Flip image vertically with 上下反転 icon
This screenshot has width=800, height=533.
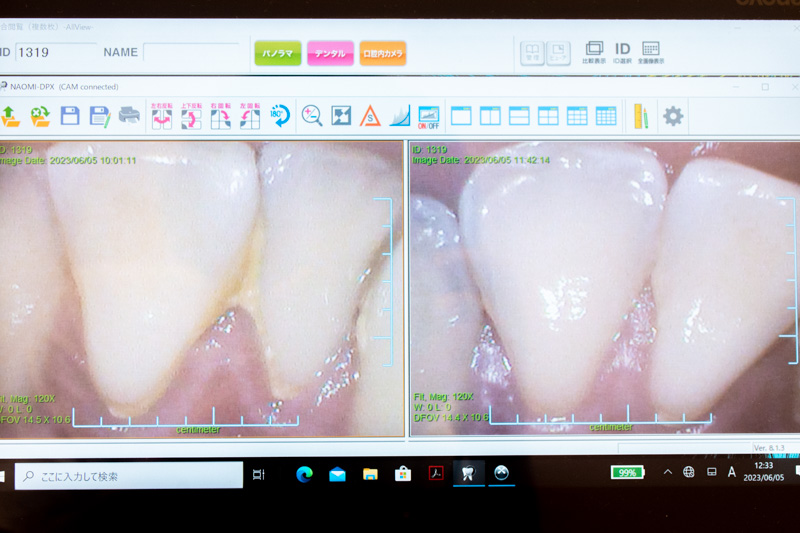191,116
